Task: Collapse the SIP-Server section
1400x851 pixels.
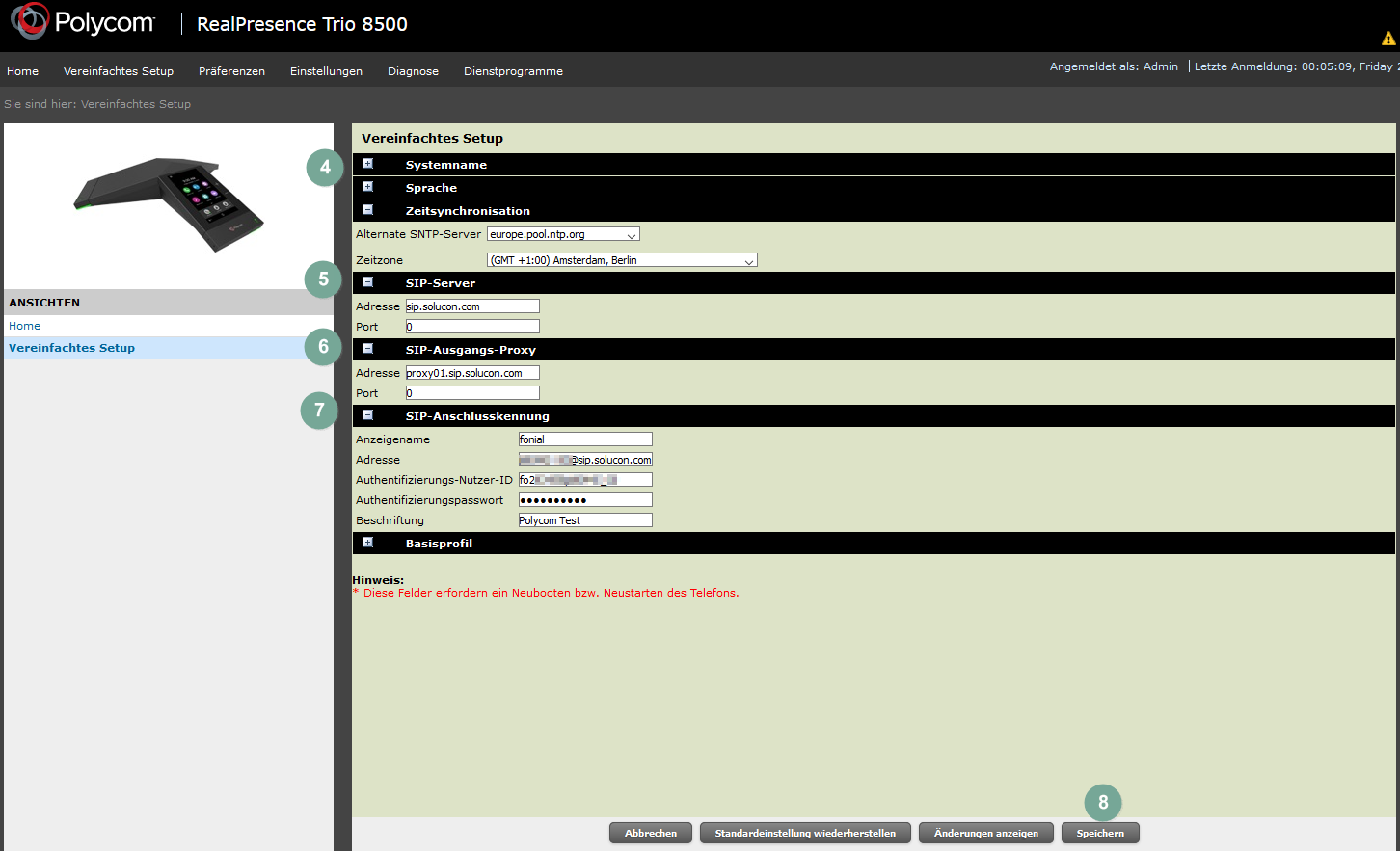Action: (x=367, y=282)
